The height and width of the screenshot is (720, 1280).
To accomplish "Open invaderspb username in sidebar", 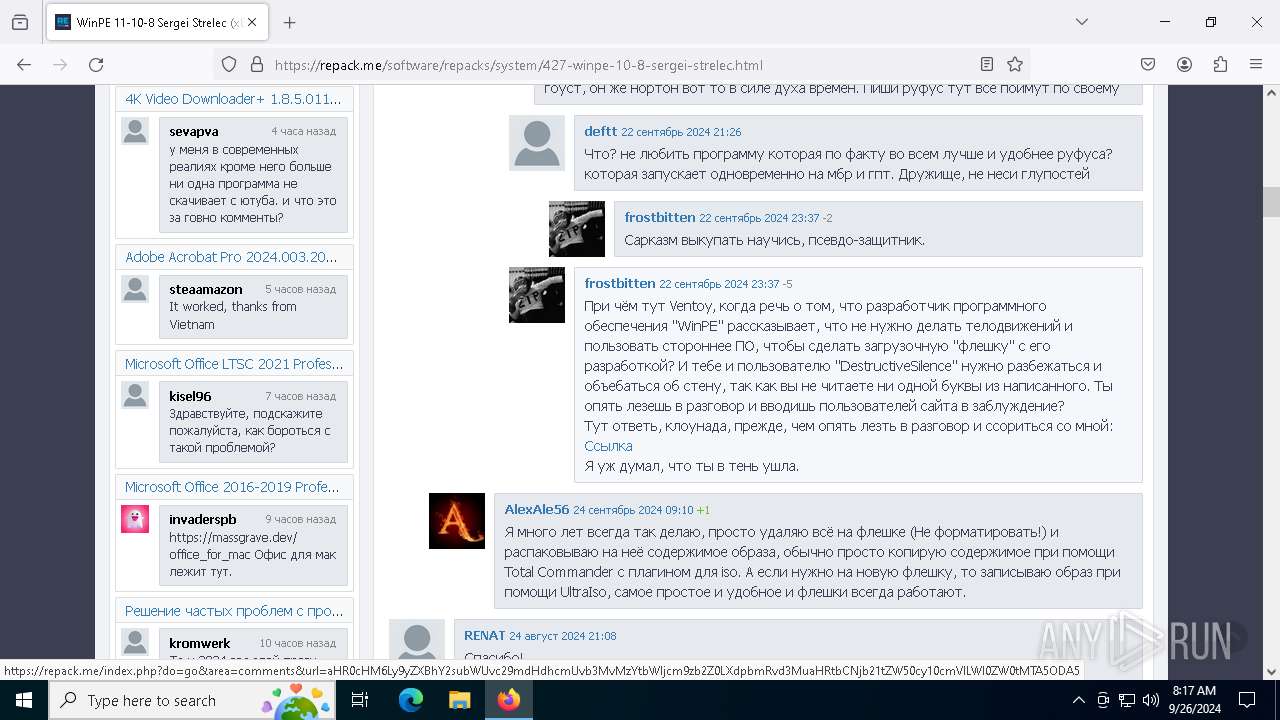I will point(203,519).
